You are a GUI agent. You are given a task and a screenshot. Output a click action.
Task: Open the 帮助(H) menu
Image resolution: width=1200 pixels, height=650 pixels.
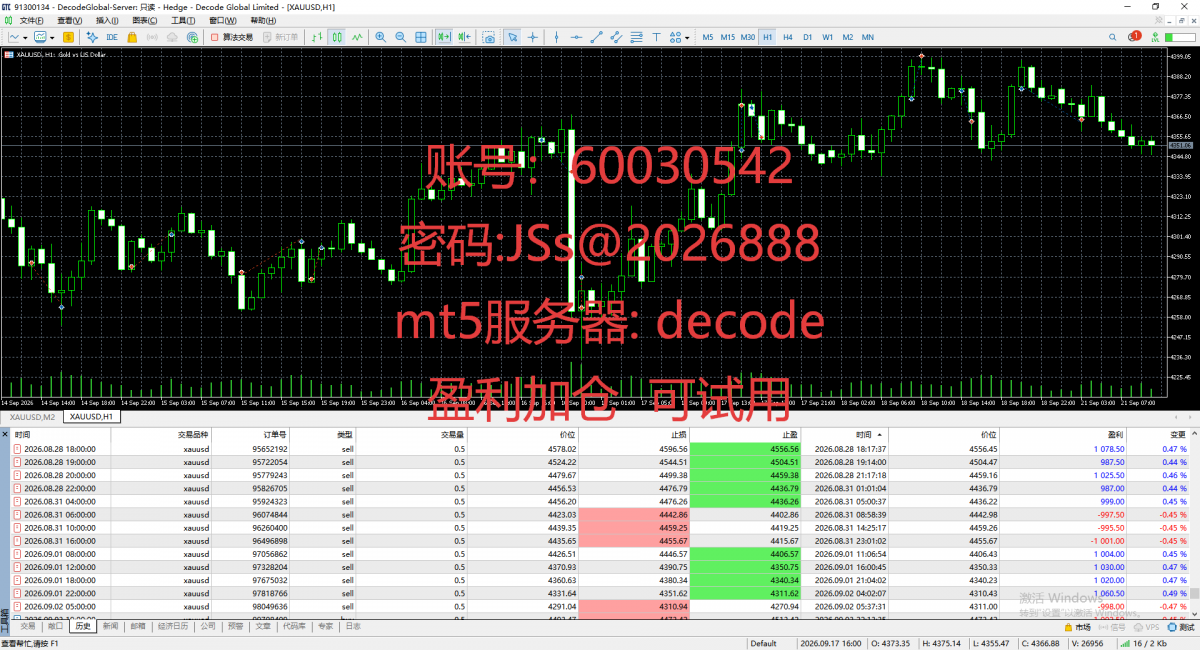coord(264,20)
